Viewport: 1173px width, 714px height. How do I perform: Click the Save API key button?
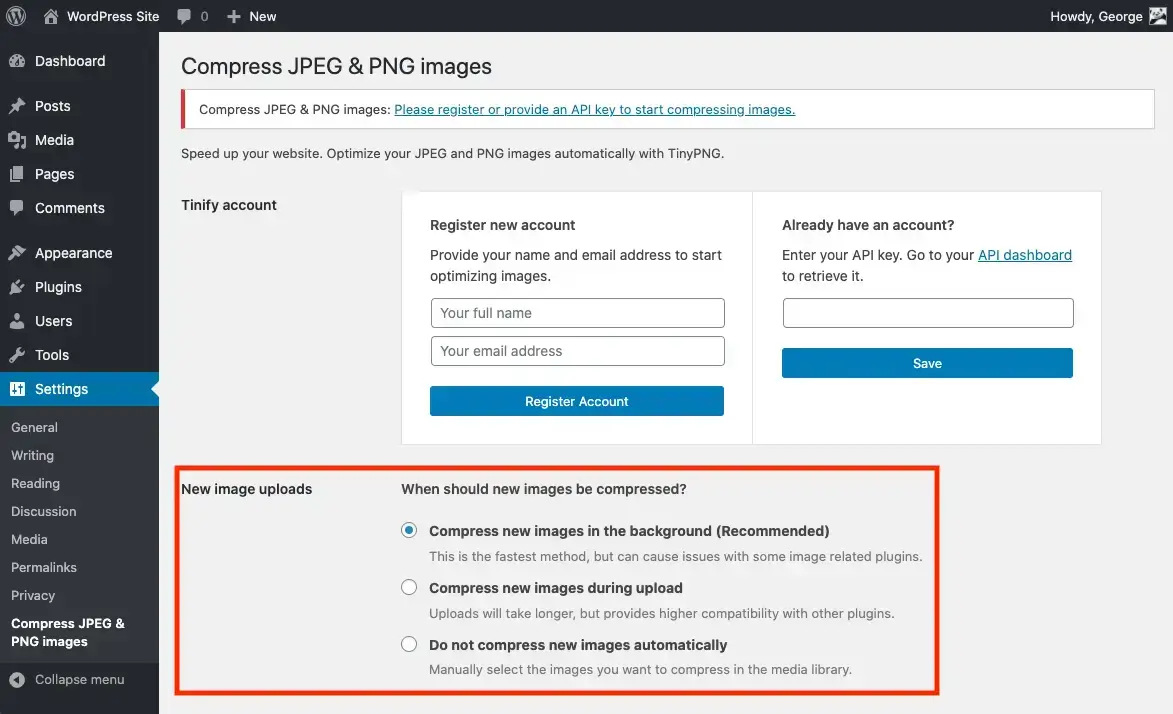coord(927,363)
